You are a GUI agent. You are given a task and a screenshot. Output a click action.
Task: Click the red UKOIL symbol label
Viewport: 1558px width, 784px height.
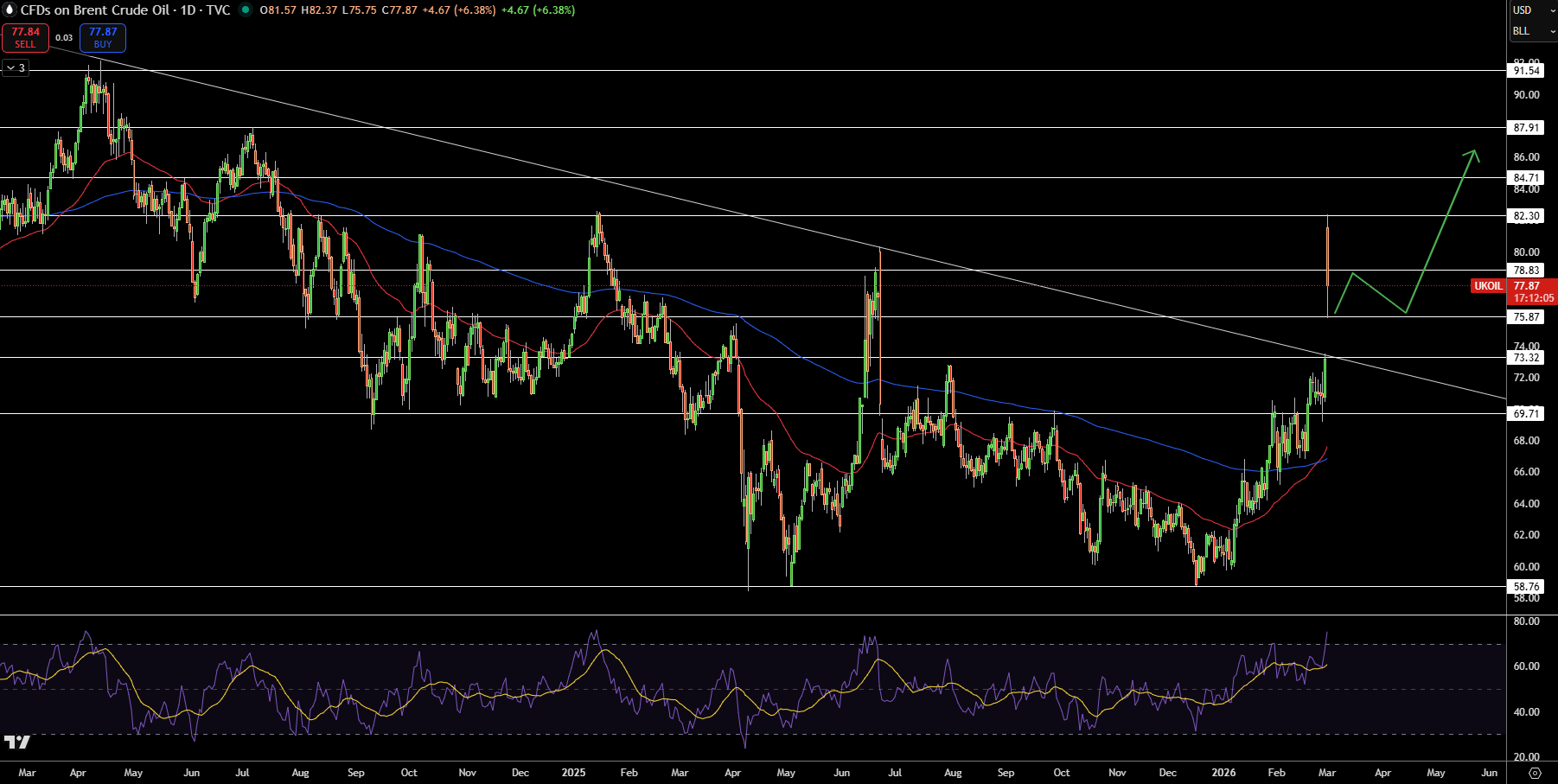[x=1488, y=286]
